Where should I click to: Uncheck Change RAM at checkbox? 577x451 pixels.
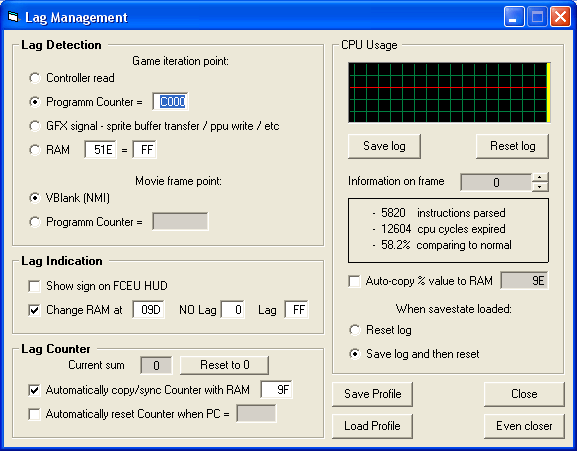[x=34, y=310]
